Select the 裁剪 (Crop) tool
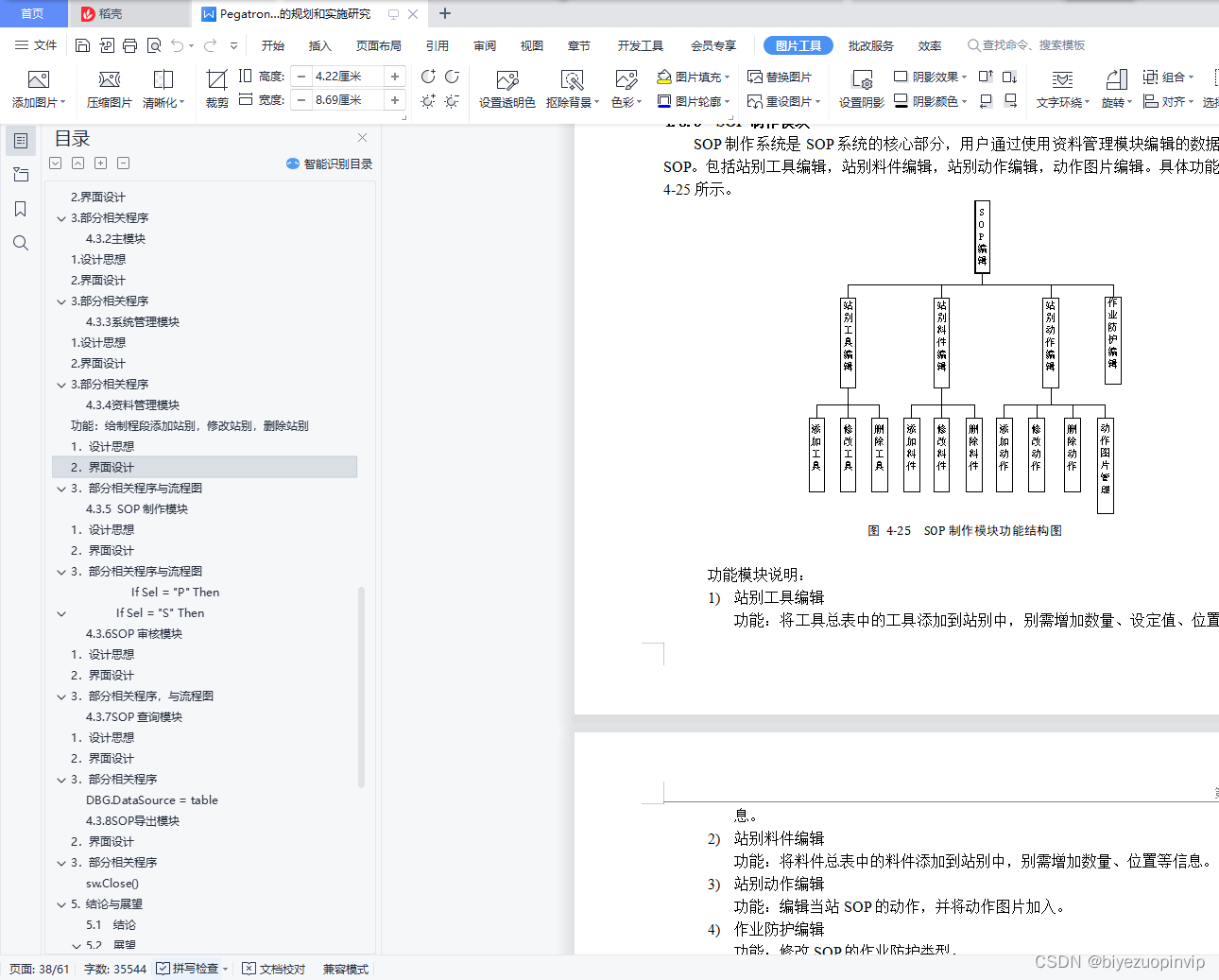Viewport: 1219px width, 980px height. [216, 90]
